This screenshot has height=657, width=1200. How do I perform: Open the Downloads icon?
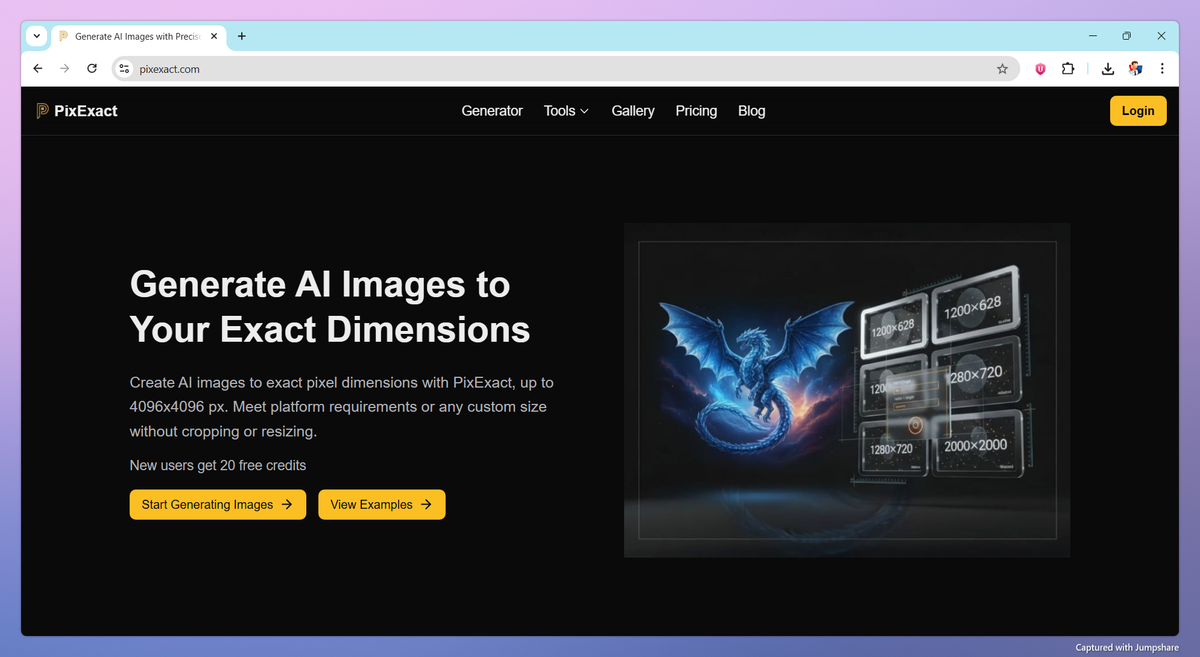click(1107, 68)
